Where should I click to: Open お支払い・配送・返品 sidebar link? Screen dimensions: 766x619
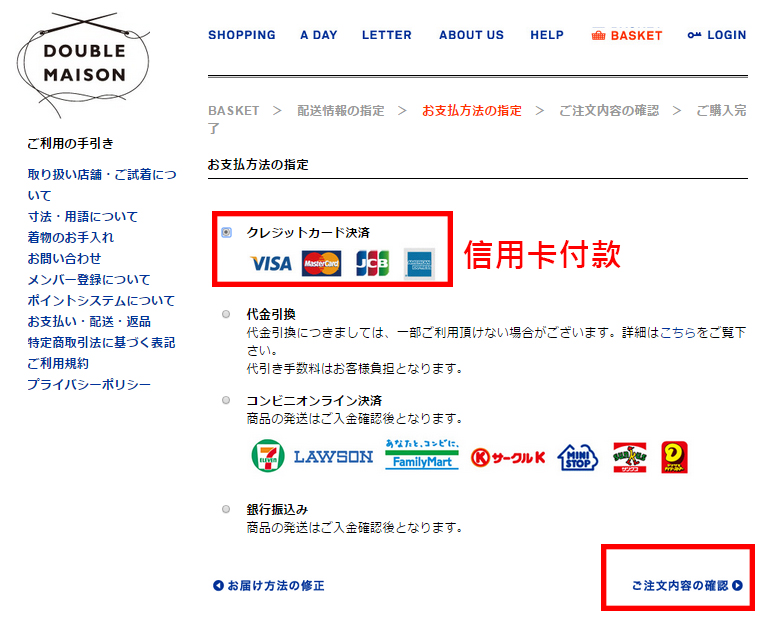(x=89, y=321)
